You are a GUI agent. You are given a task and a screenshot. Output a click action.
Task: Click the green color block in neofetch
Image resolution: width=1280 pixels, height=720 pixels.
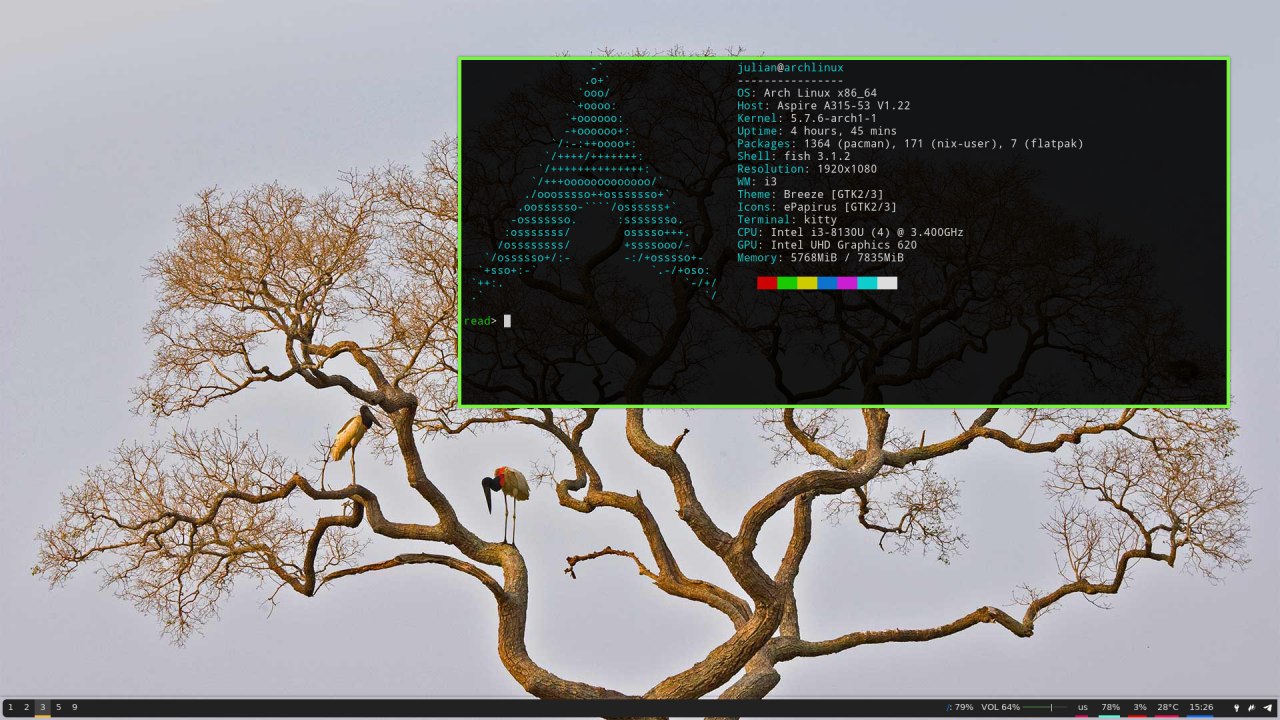point(787,283)
